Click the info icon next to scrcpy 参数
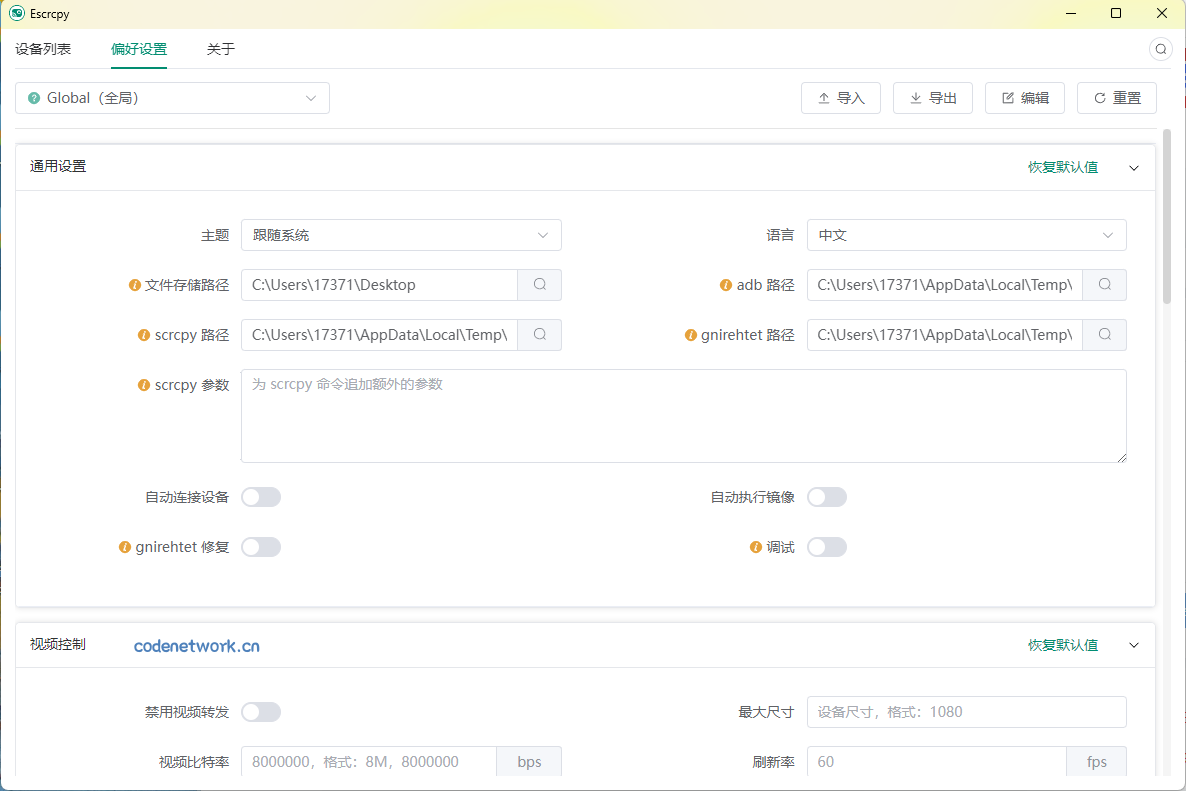Viewport: 1186px width, 791px height. [142, 384]
